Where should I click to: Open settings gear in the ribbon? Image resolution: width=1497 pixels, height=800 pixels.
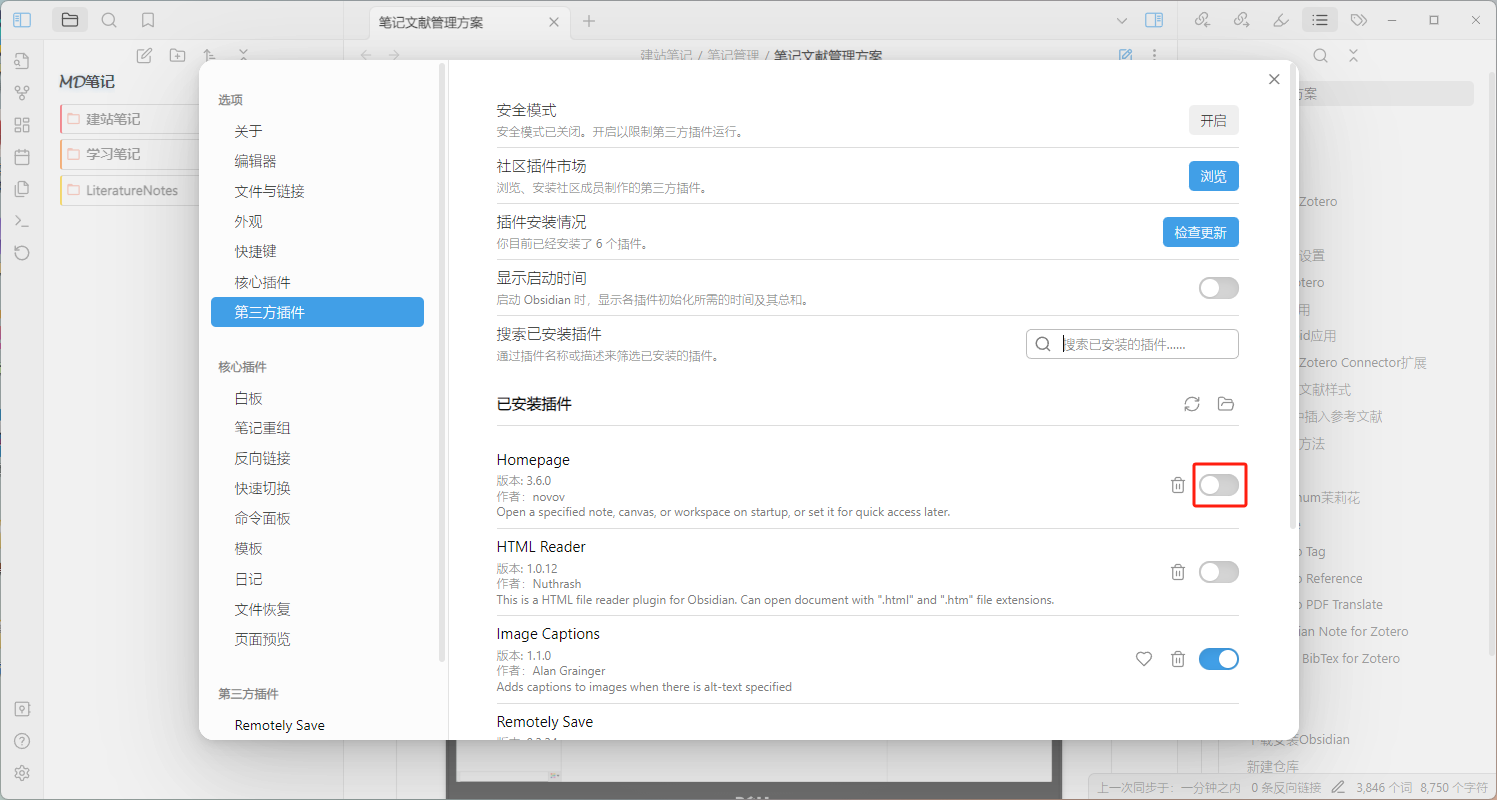pyautogui.click(x=22, y=773)
